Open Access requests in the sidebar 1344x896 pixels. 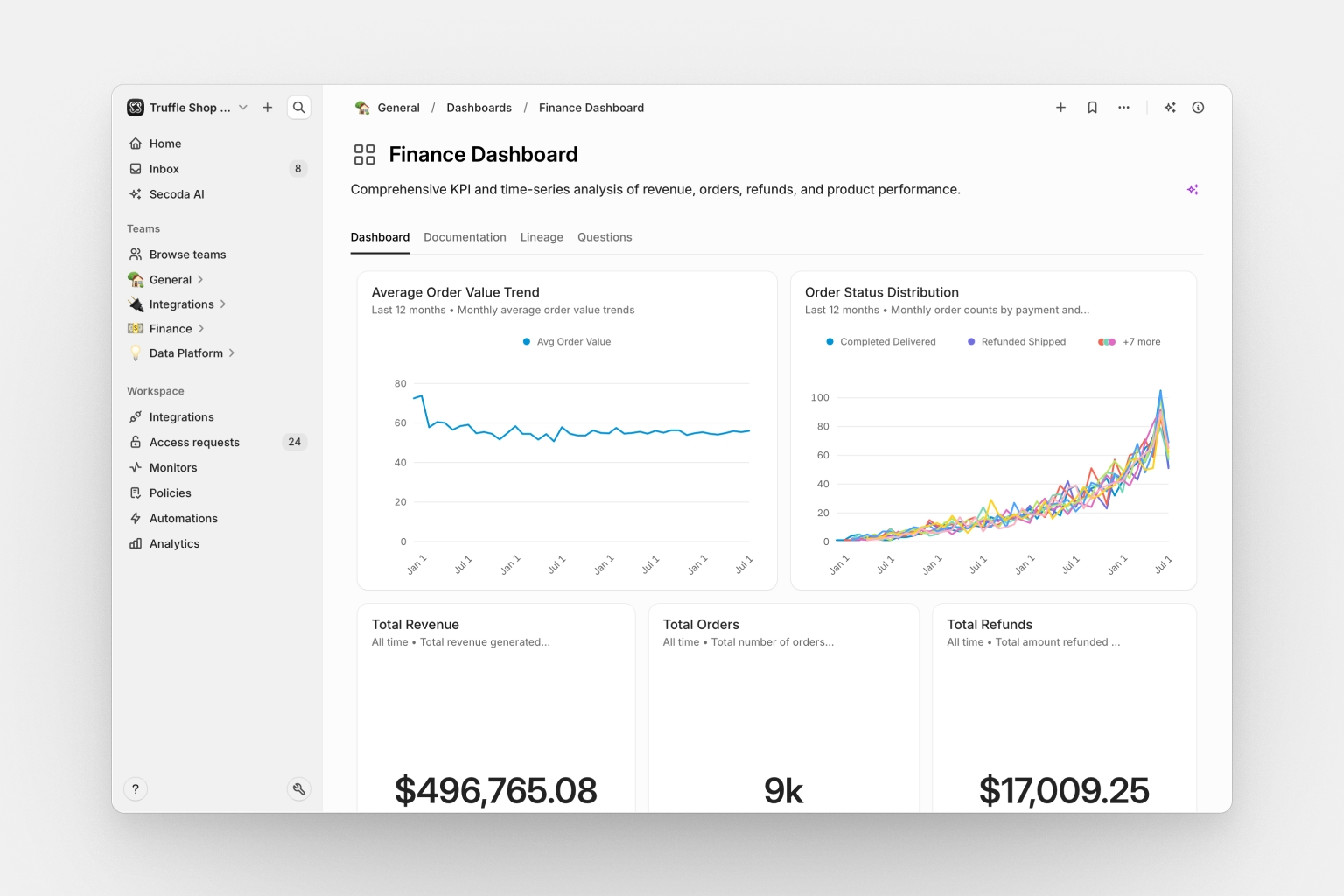(x=194, y=443)
